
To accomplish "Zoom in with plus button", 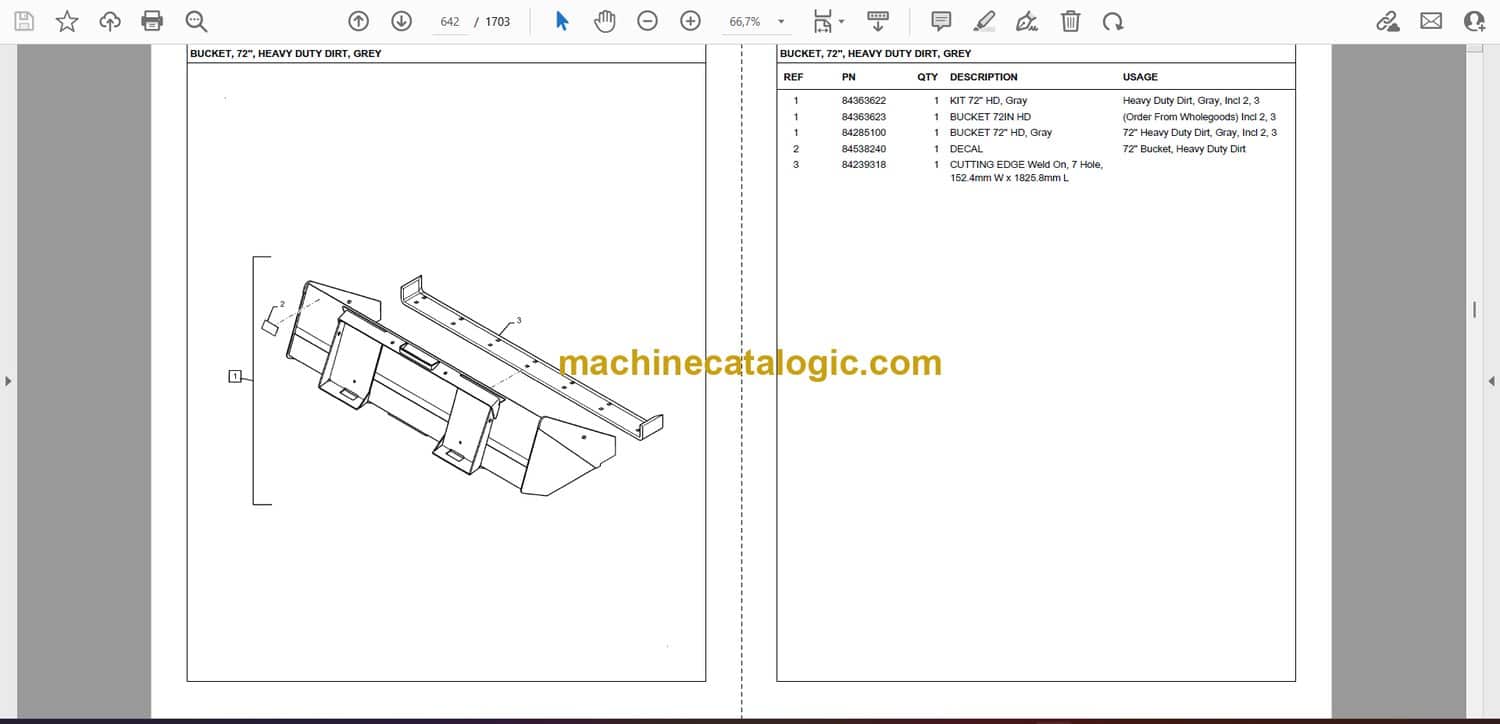I will point(690,21).
